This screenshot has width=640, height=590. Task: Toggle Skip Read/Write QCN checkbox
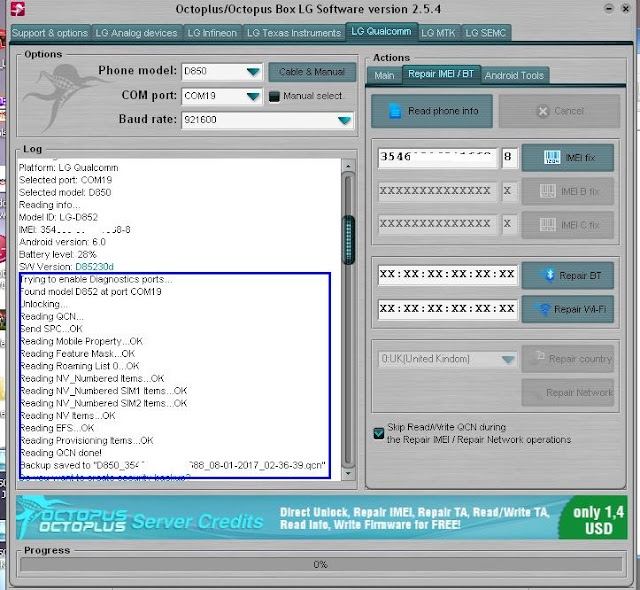(x=378, y=433)
